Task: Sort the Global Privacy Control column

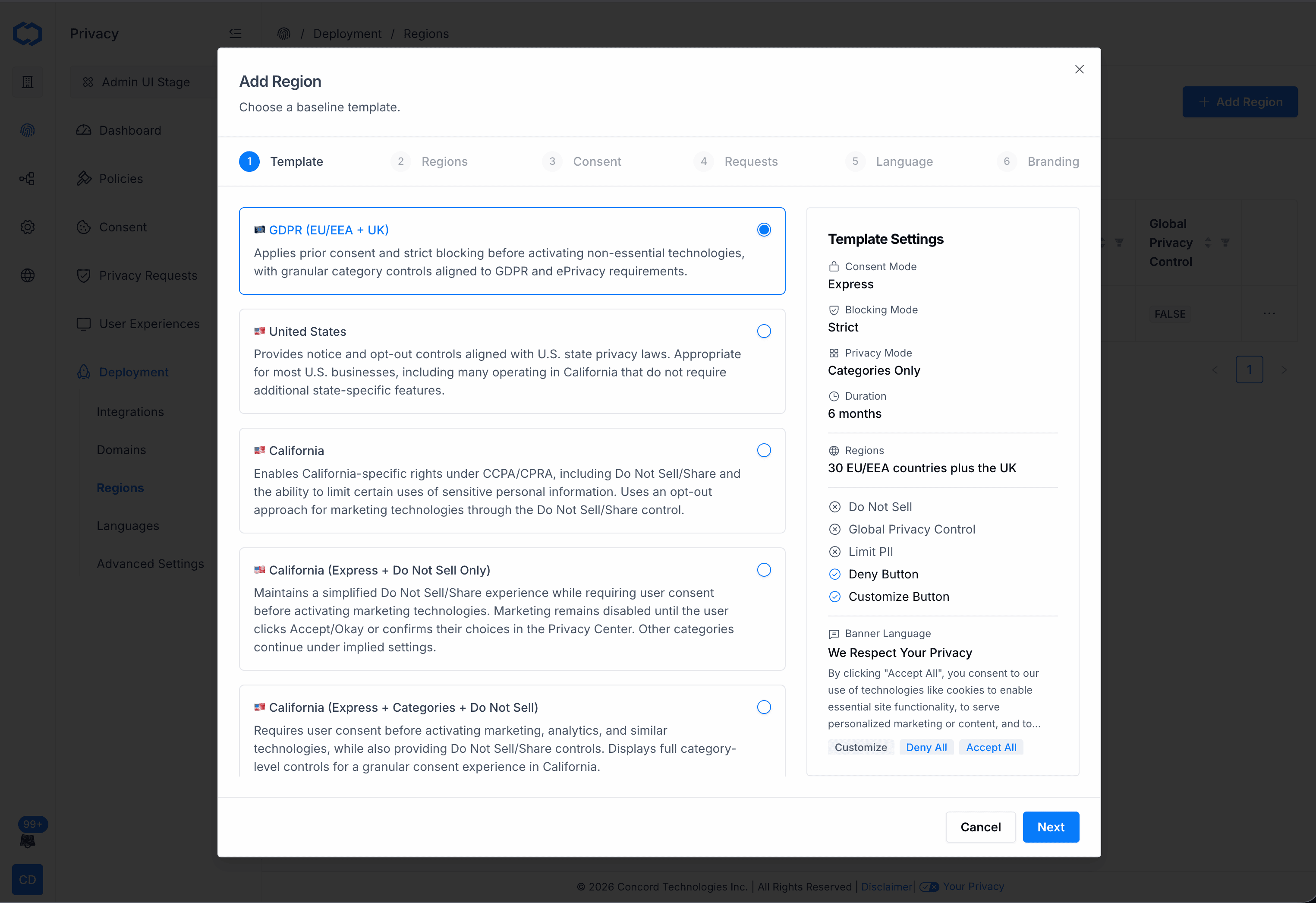Action: pyautogui.click(x=1209, y=243)
